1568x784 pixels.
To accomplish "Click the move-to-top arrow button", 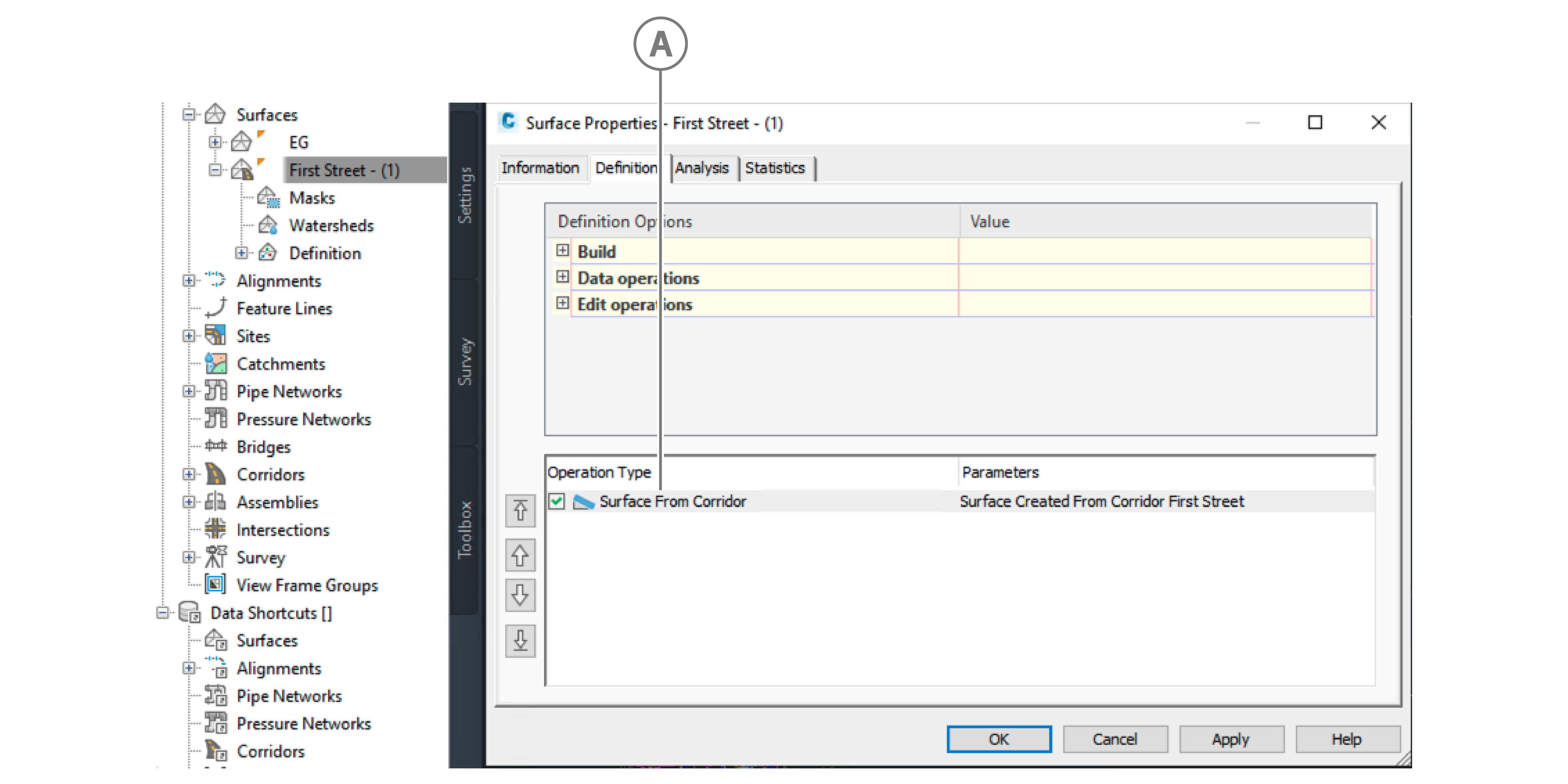I will coord(520,511).
